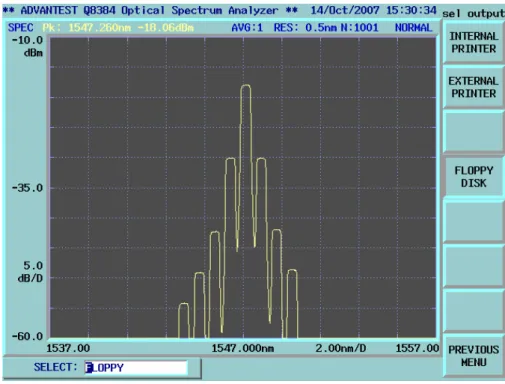Click the -60.0 bottom level label

[27, 336]
